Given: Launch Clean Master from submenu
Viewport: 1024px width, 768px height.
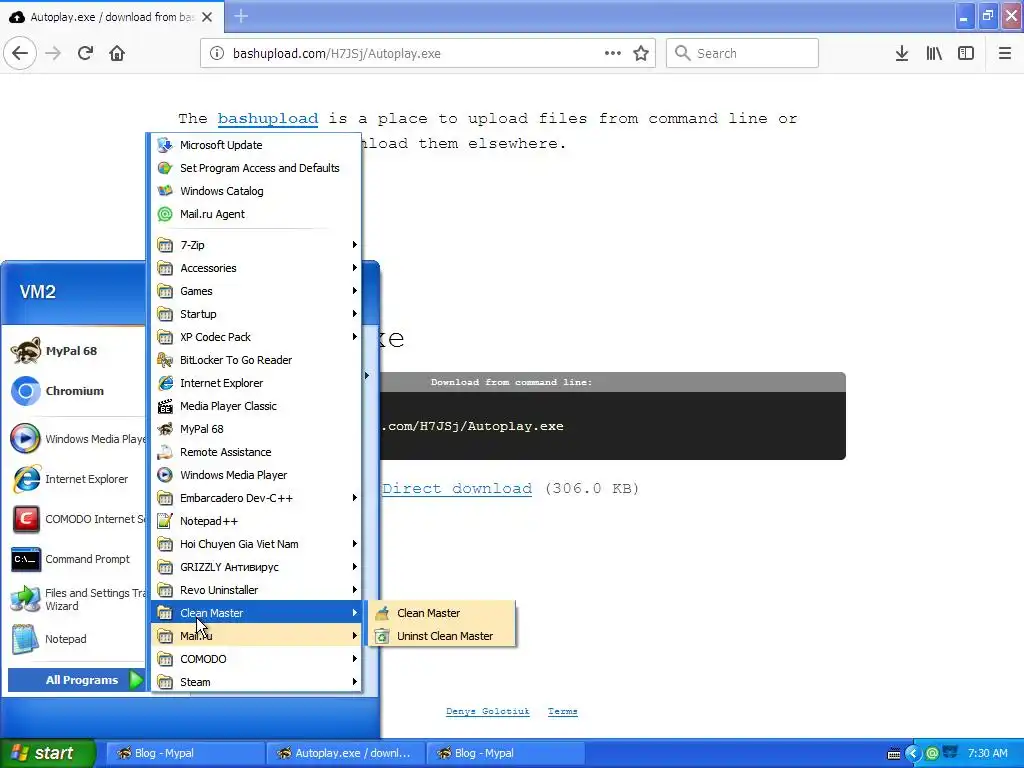Looking at the screenshot, I should [442, 613].
